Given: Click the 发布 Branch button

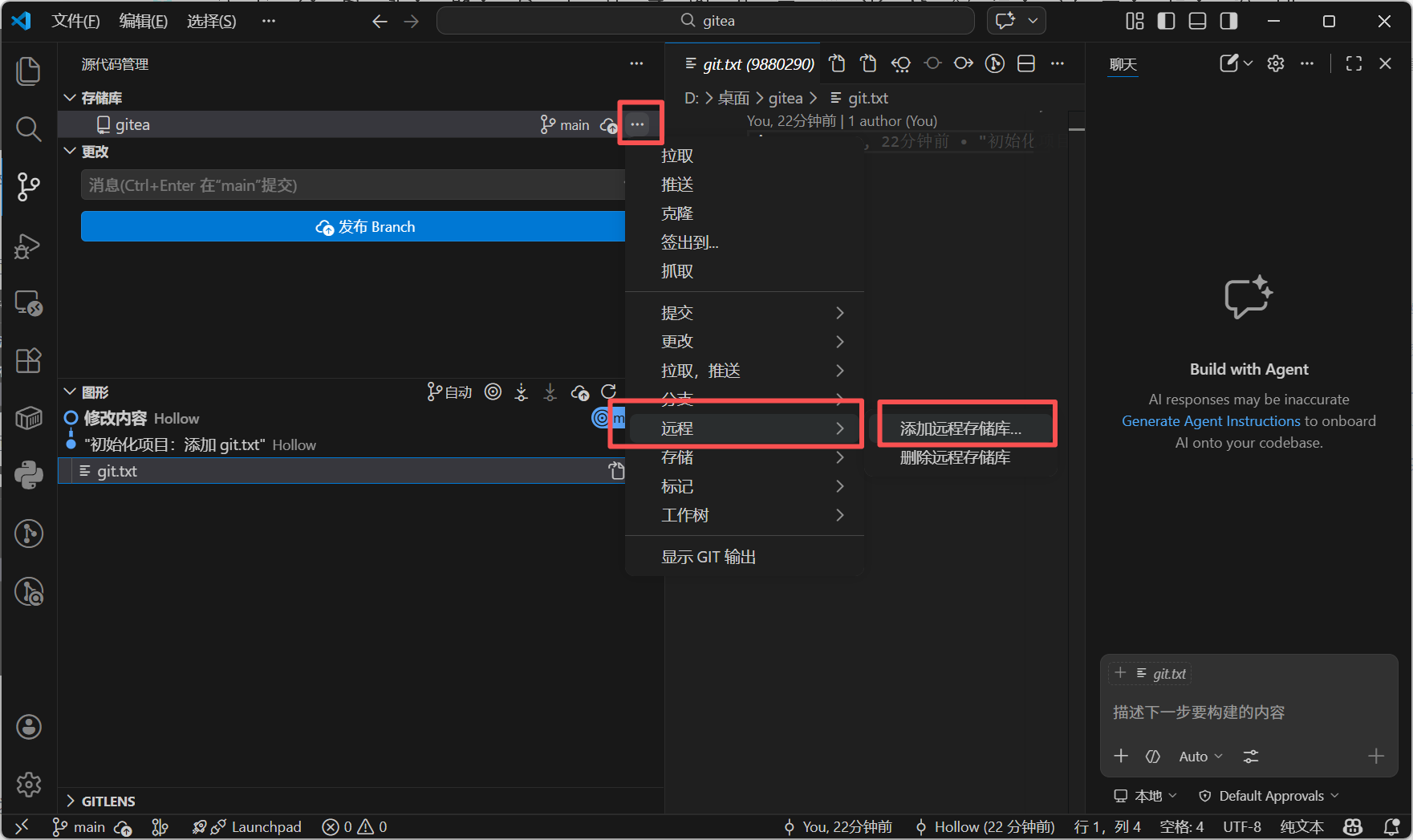Looking at the screenshot, I should tap(353, 227).
